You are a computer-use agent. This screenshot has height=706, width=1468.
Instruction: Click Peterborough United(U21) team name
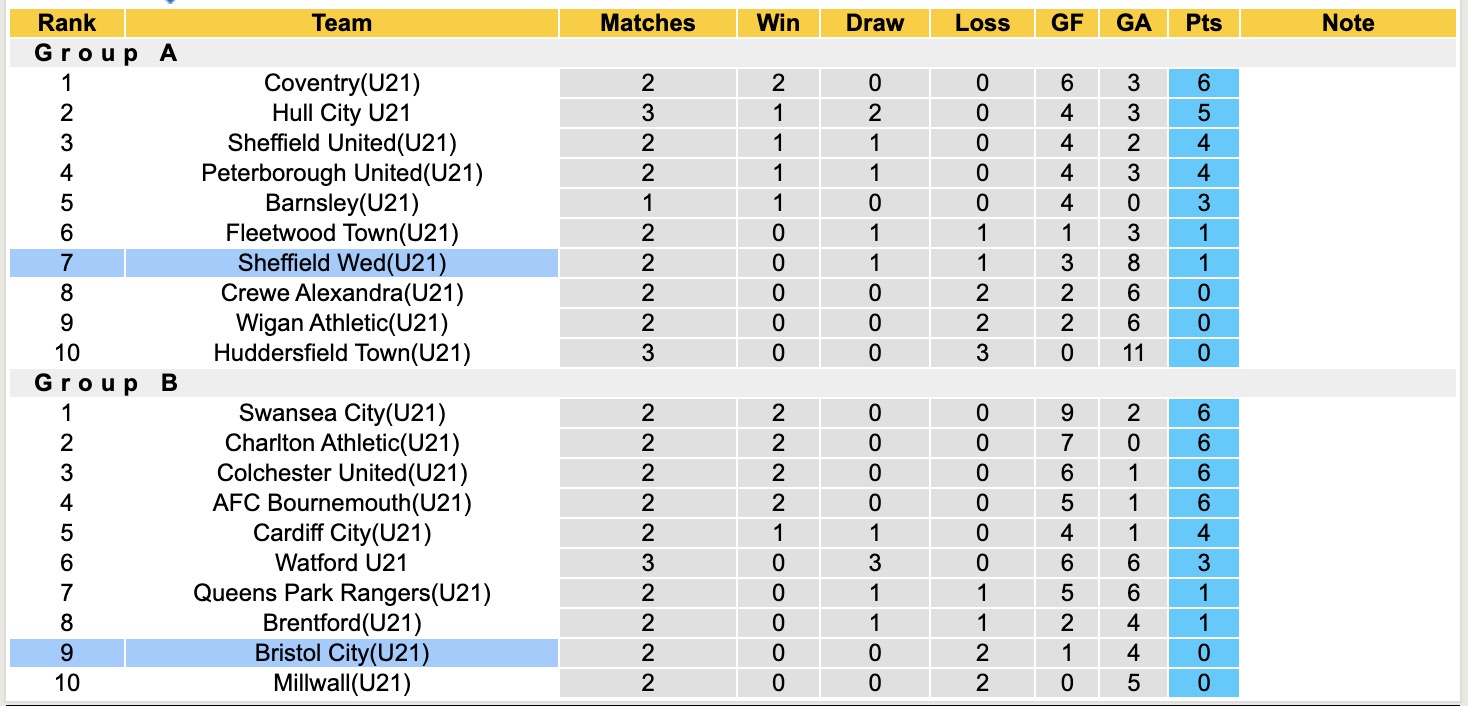tap(341, 173)
